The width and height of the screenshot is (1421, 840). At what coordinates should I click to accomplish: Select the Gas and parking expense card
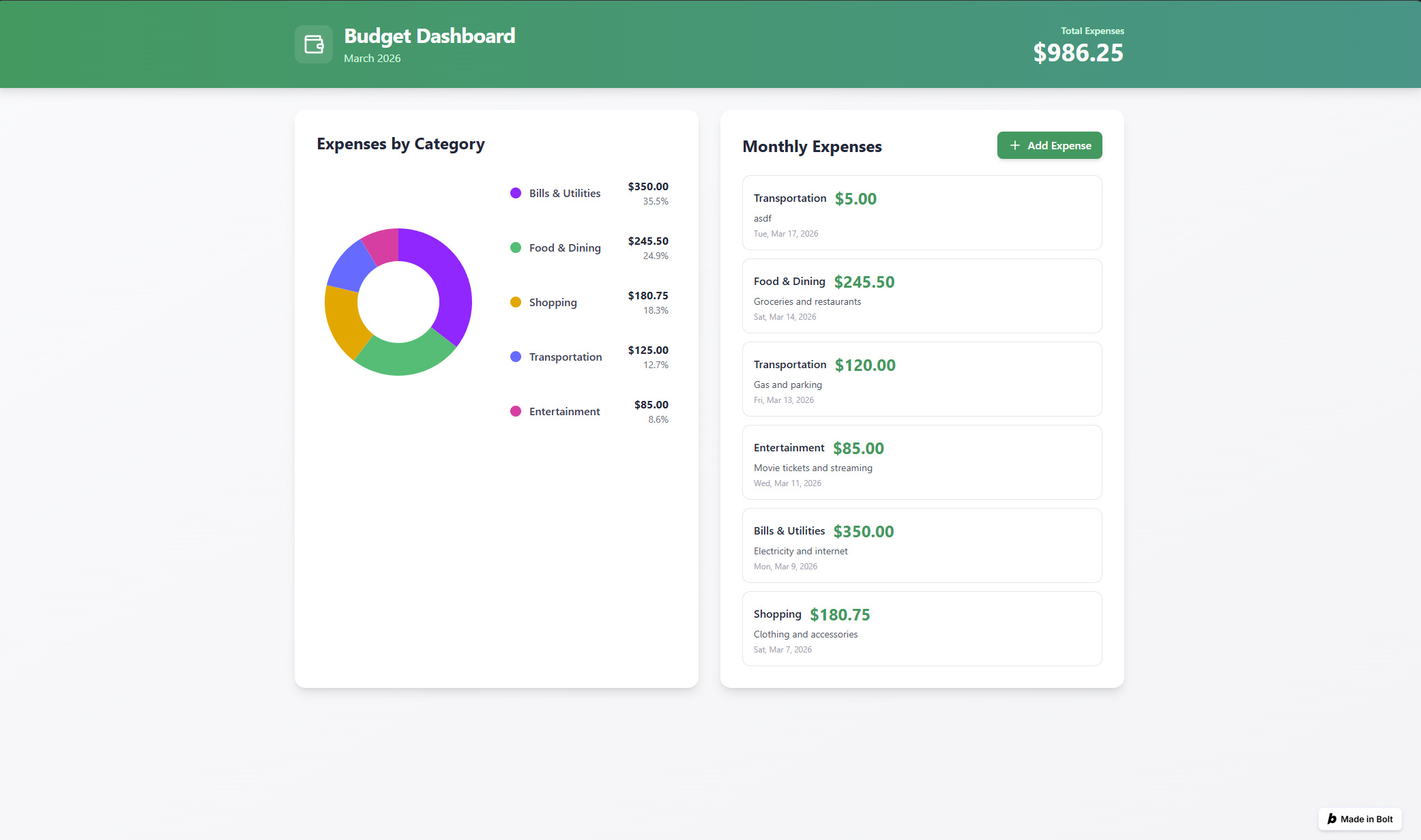click(x=922, y=379)
